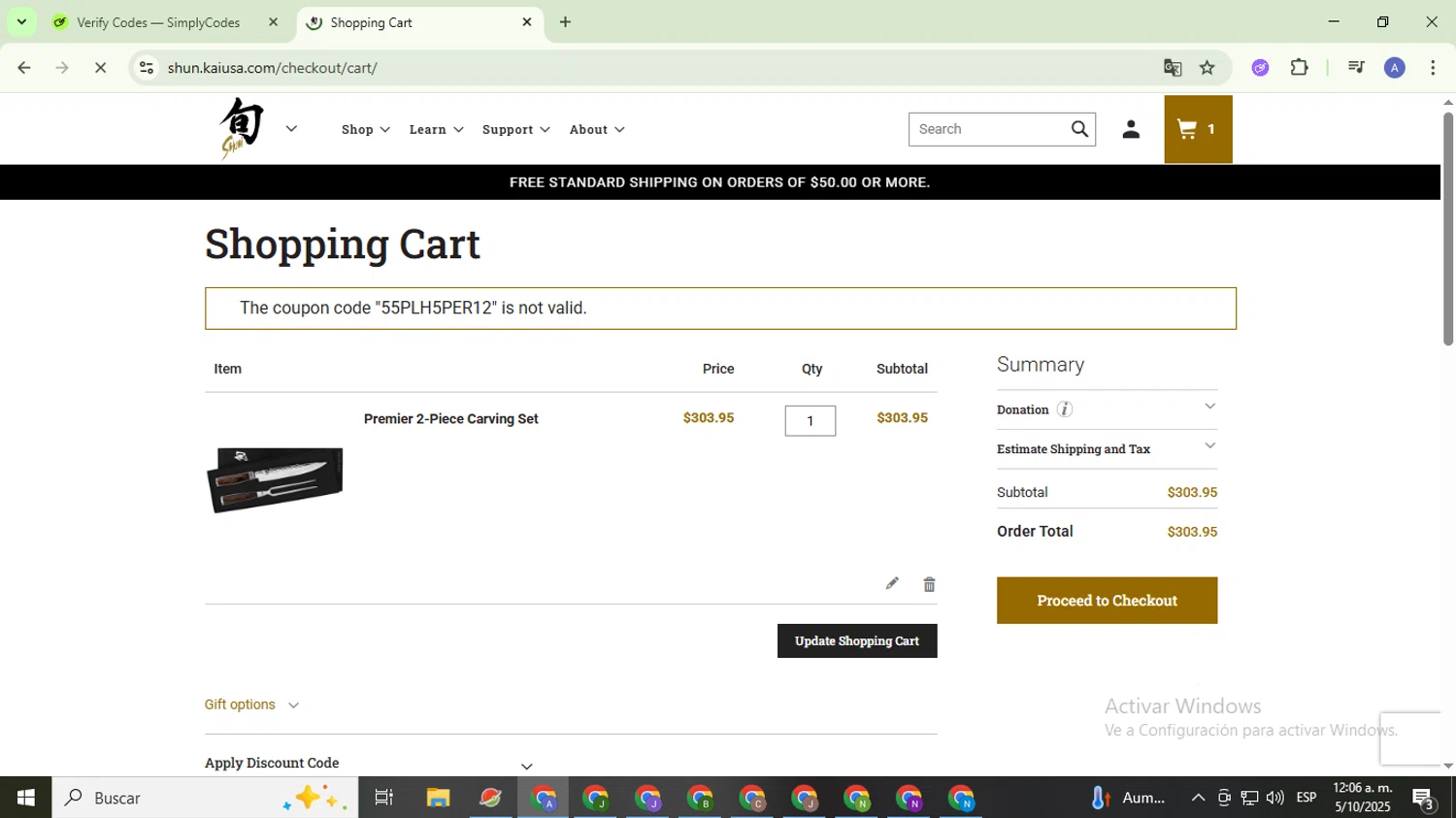Click the address bar URL shun.kaiusa.com/checkout/cart/

pos(272,68)
